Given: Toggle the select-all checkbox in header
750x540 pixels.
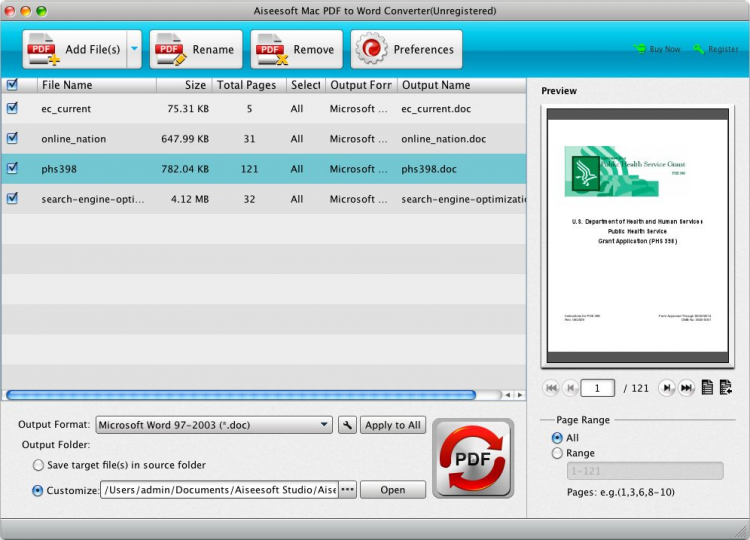Looking at the screenshot, I should (x=12, y=85).
